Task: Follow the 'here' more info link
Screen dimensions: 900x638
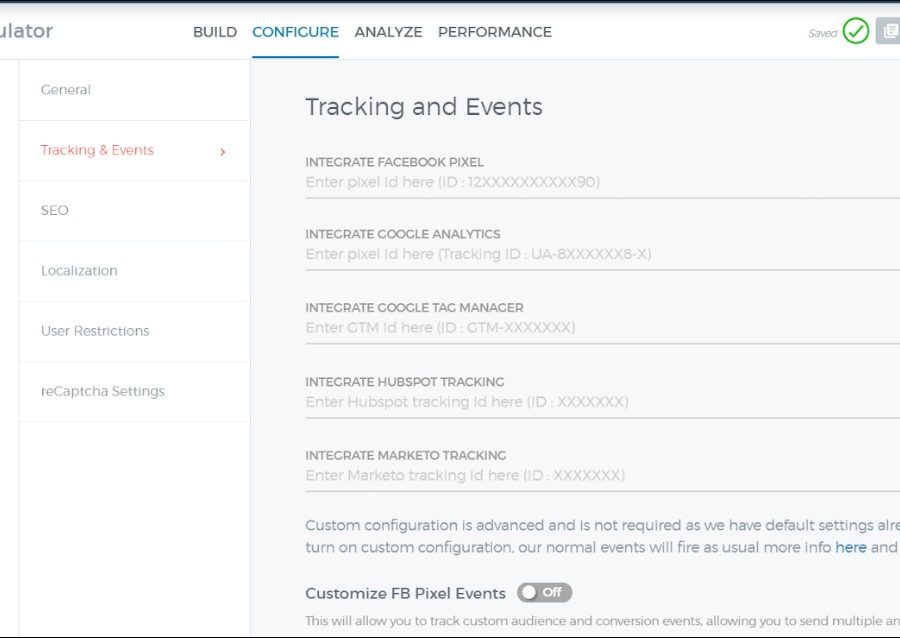Action: point(851,548)
